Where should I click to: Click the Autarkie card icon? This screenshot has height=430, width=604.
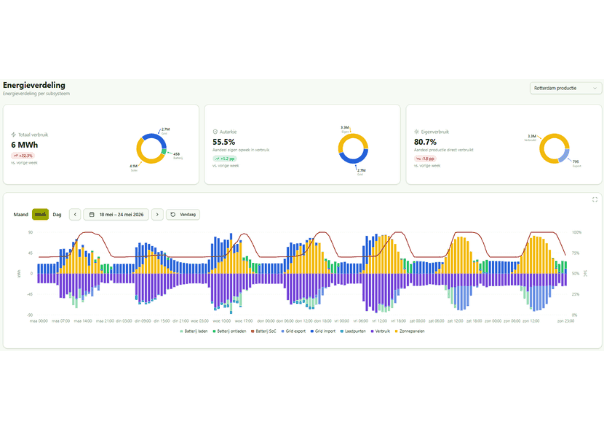[x=215, y=132]
